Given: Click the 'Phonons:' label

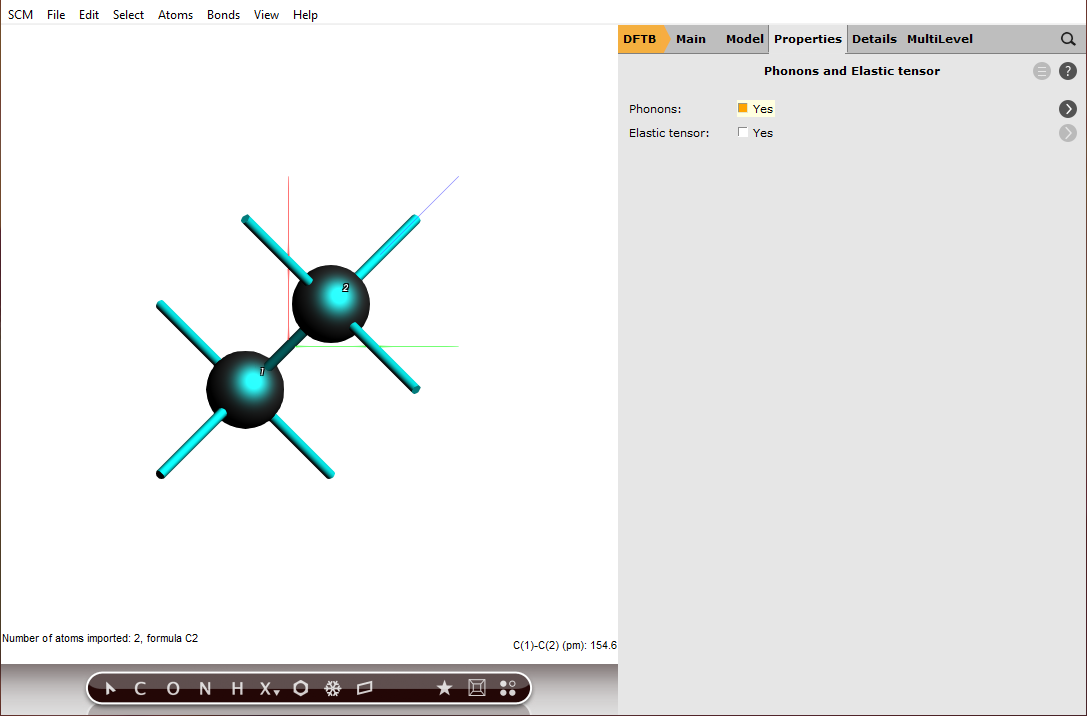Looking at the screenshot, I should (x=655, y=109).
